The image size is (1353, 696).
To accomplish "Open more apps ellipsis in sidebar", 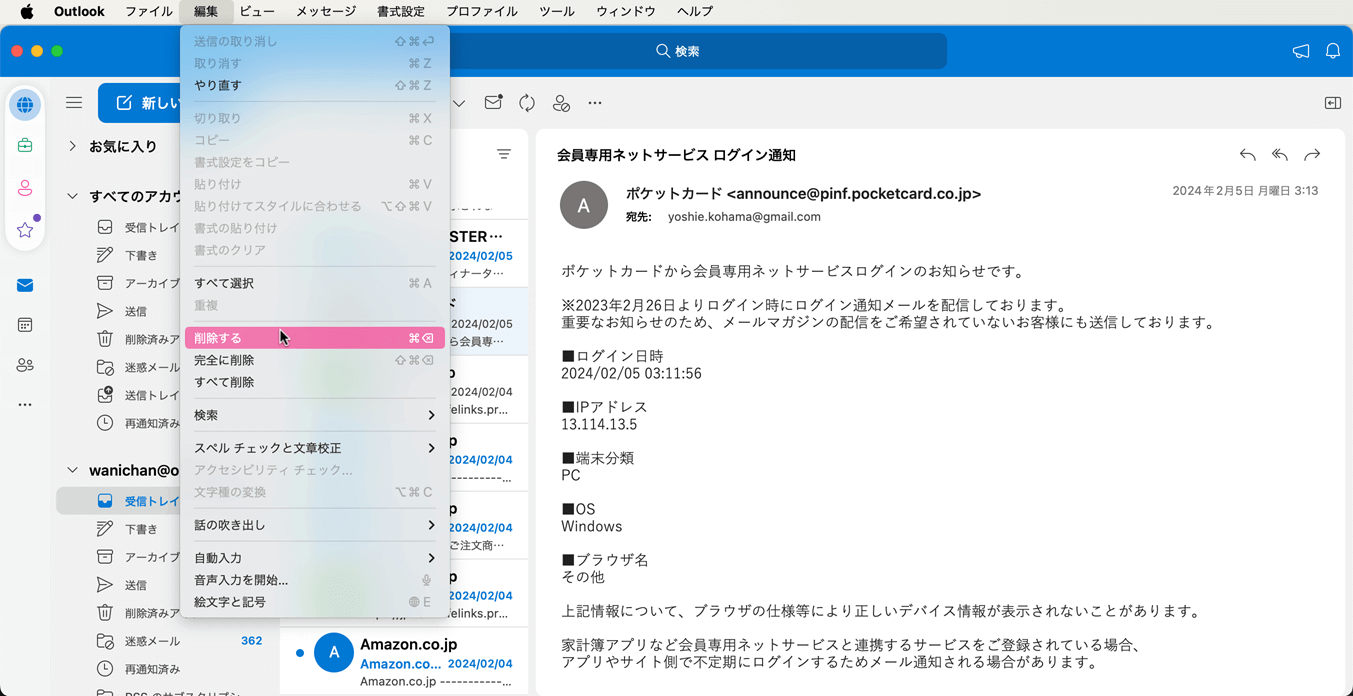I will 25,405.
